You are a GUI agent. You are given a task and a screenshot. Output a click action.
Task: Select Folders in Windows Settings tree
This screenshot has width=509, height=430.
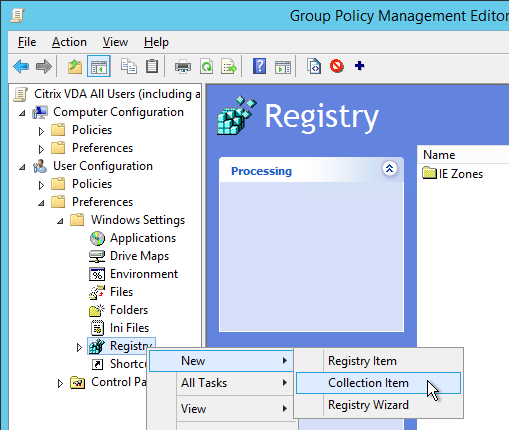click(x=129, y=310)
